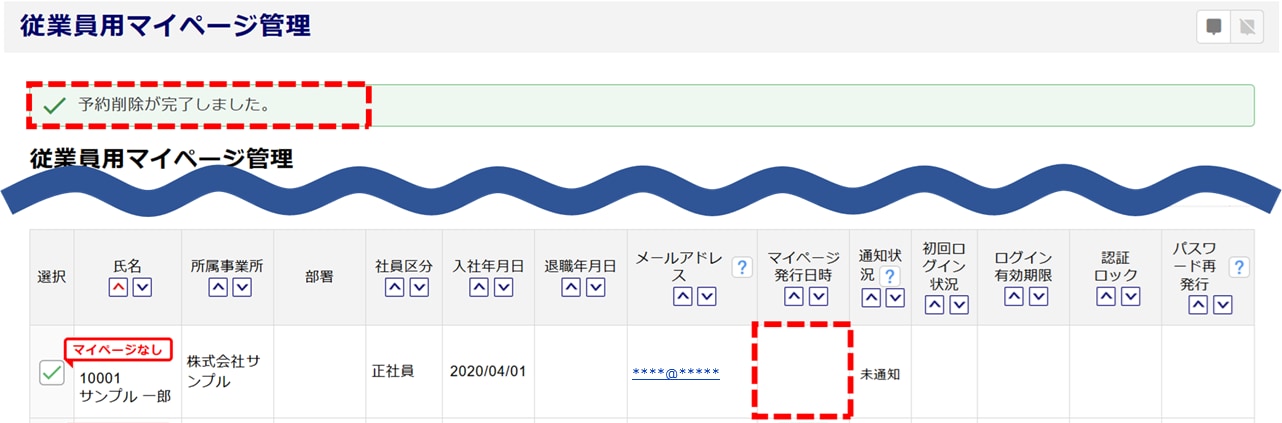Uncheck the selection box for サンプル 一郎
The image size is (1282, 423).
tap(51, 373)
